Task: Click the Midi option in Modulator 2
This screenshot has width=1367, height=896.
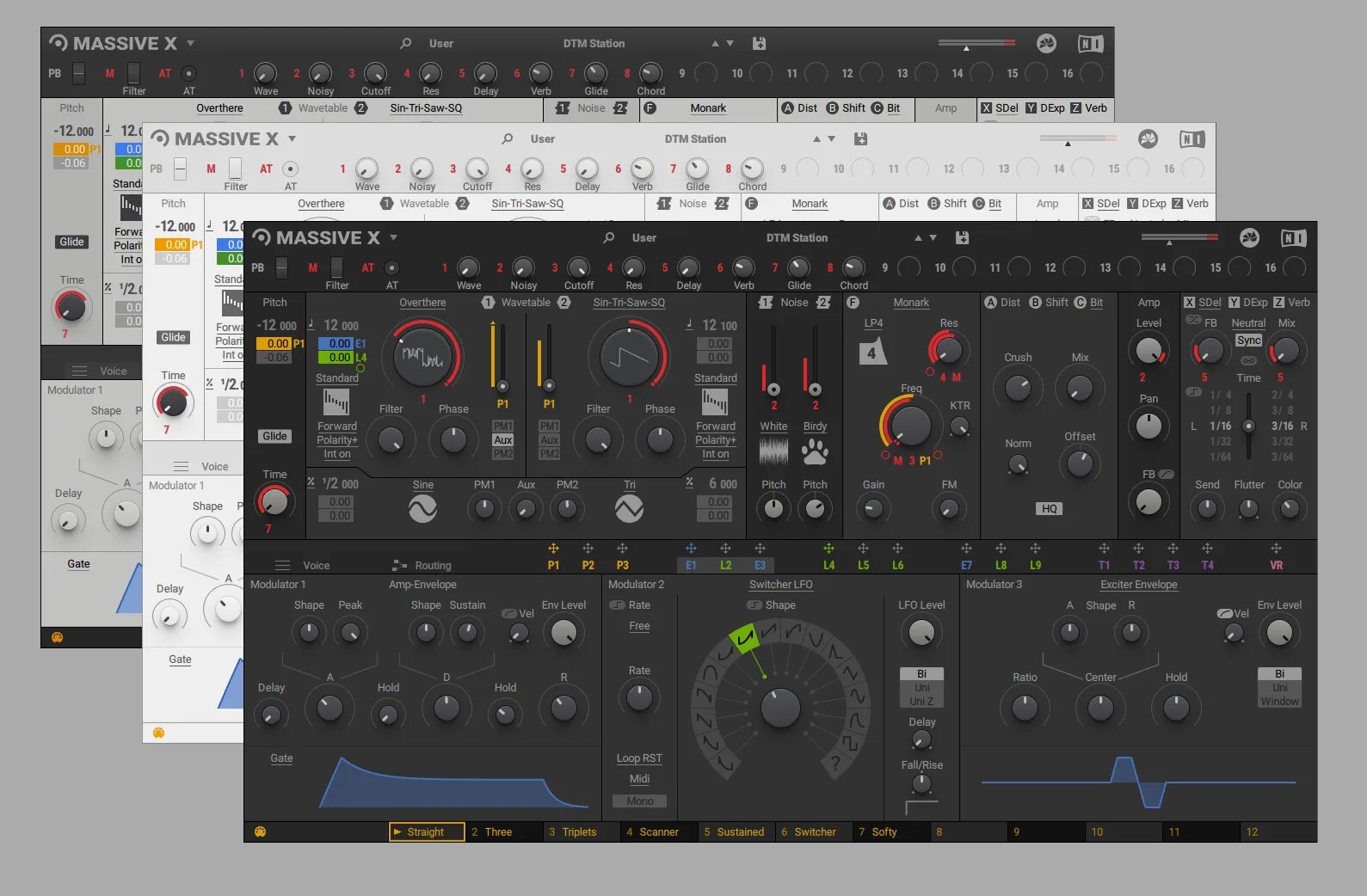Action: [x=639, y=779]
